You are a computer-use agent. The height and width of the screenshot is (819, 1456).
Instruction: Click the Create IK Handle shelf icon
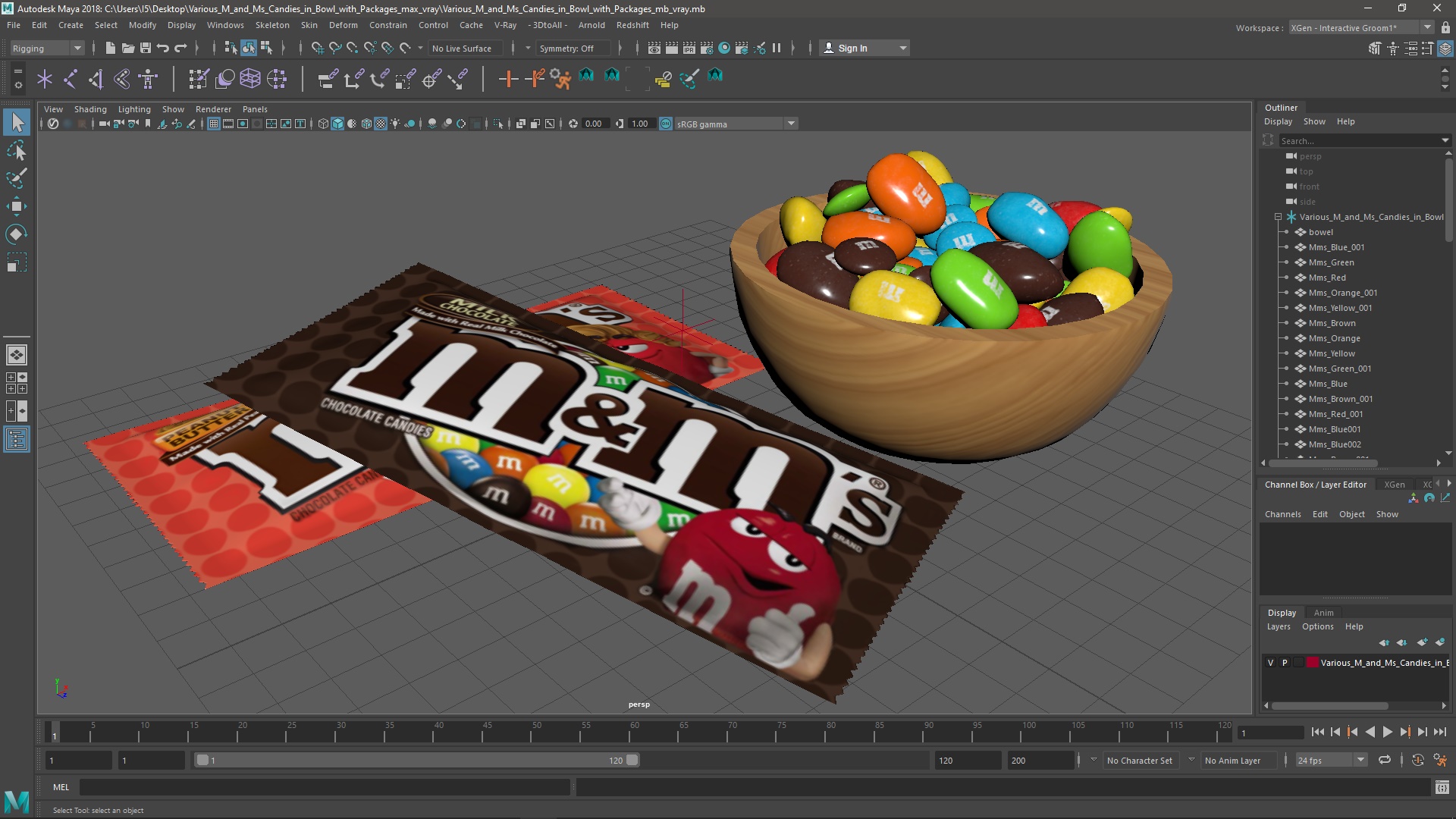[96, 78]
